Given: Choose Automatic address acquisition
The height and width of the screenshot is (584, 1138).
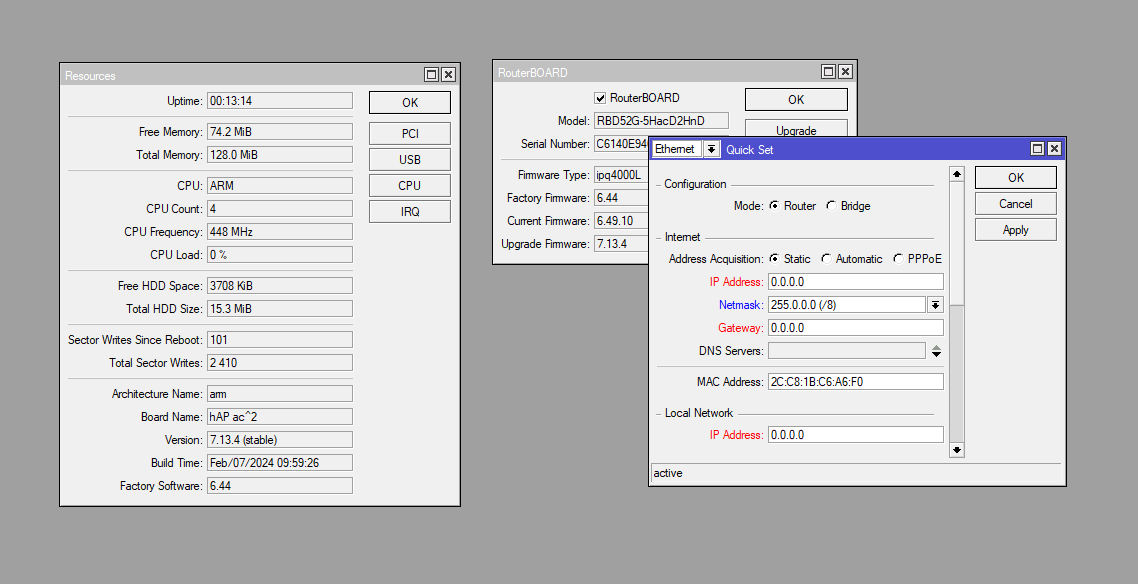Looking at the screenshot, I should coord(826,259).
